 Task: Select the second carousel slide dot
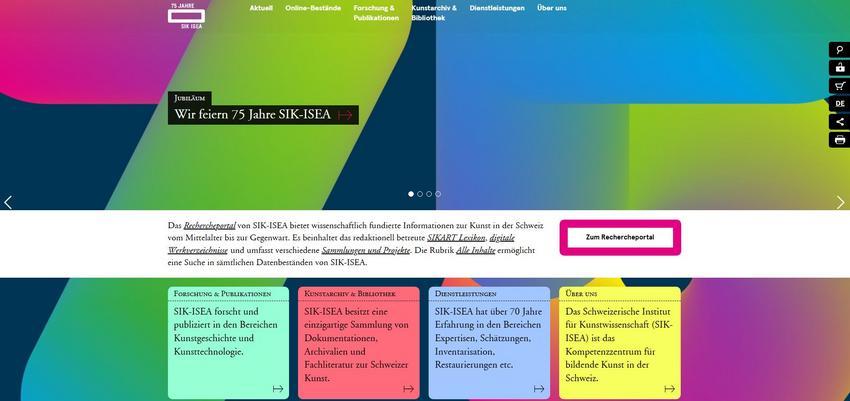click(x=420, y=194)
